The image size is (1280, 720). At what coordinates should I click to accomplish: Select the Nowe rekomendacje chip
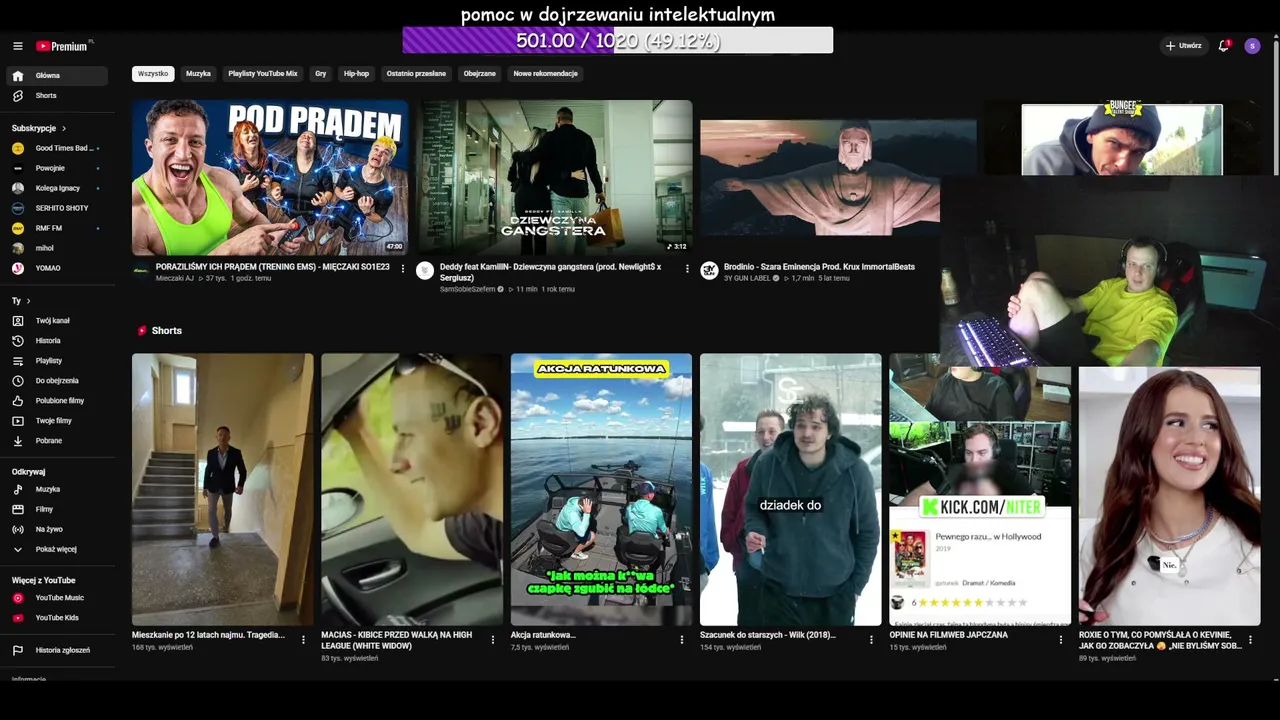pyautogui.click(x=546, y=74)
